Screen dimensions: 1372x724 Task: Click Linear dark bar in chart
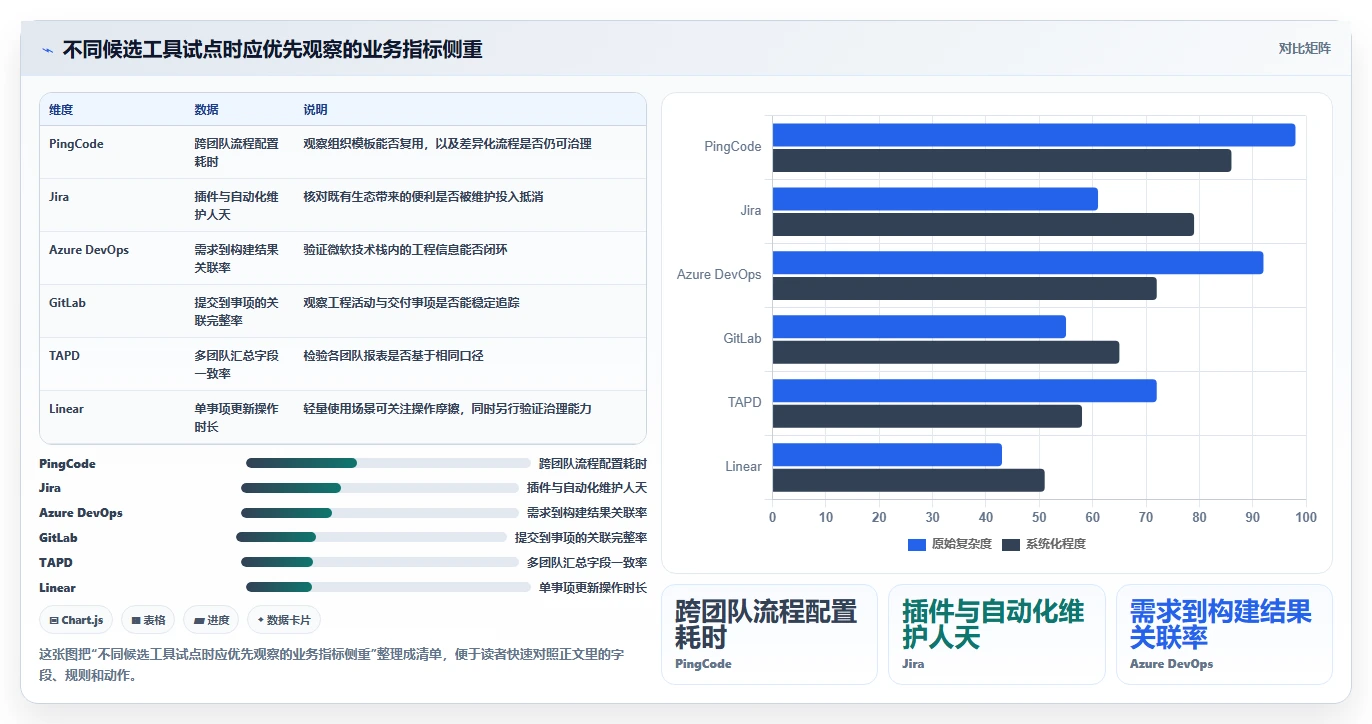(909, 481)
